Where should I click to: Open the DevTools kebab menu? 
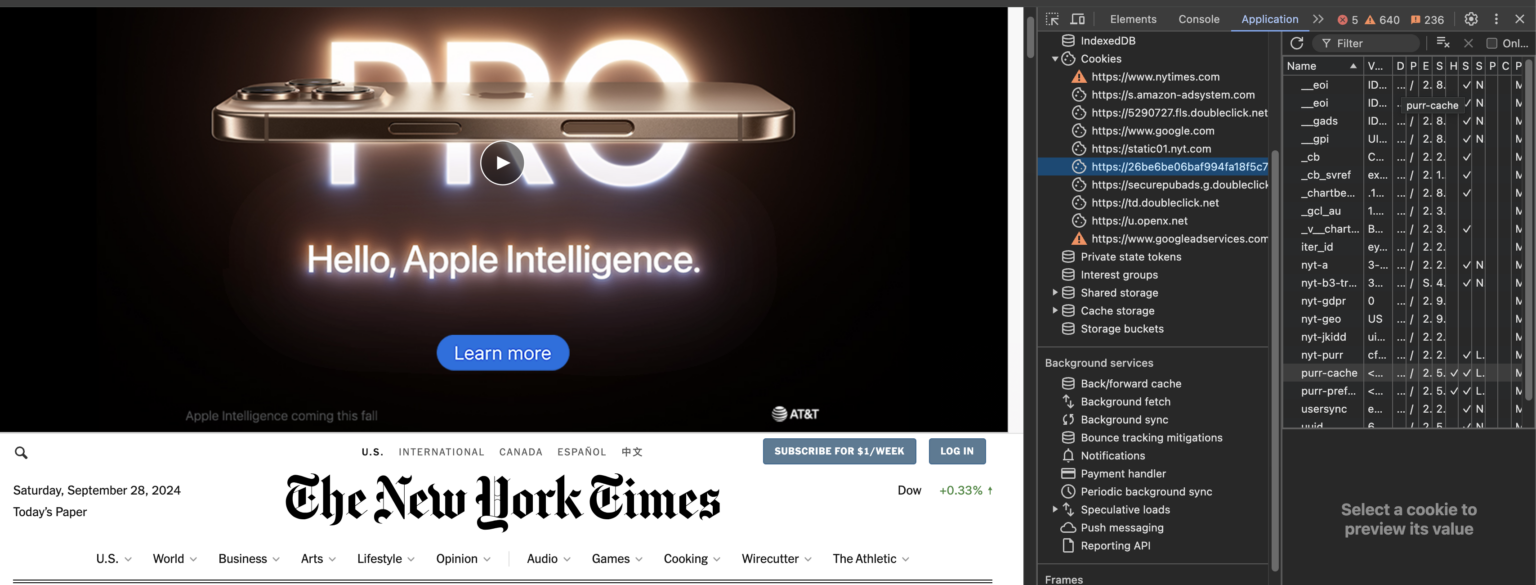coord(1496,19)
